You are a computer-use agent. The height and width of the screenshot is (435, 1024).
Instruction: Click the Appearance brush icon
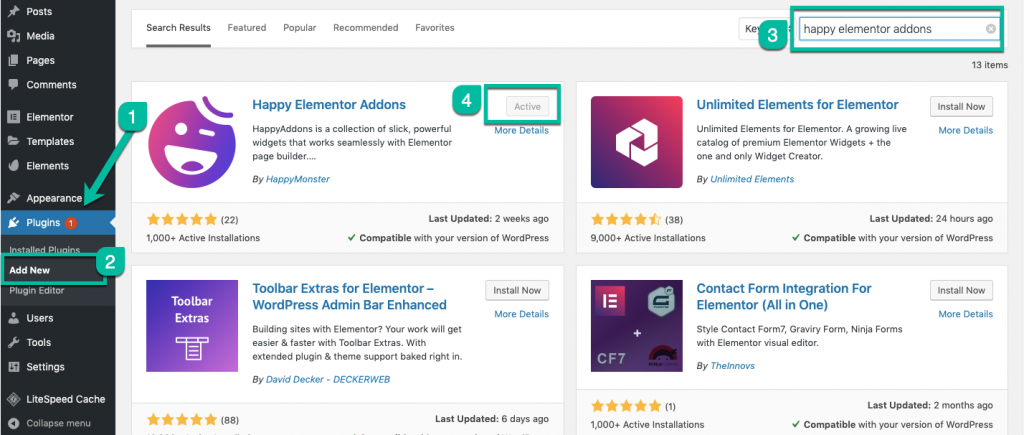[x=13, y=198]
